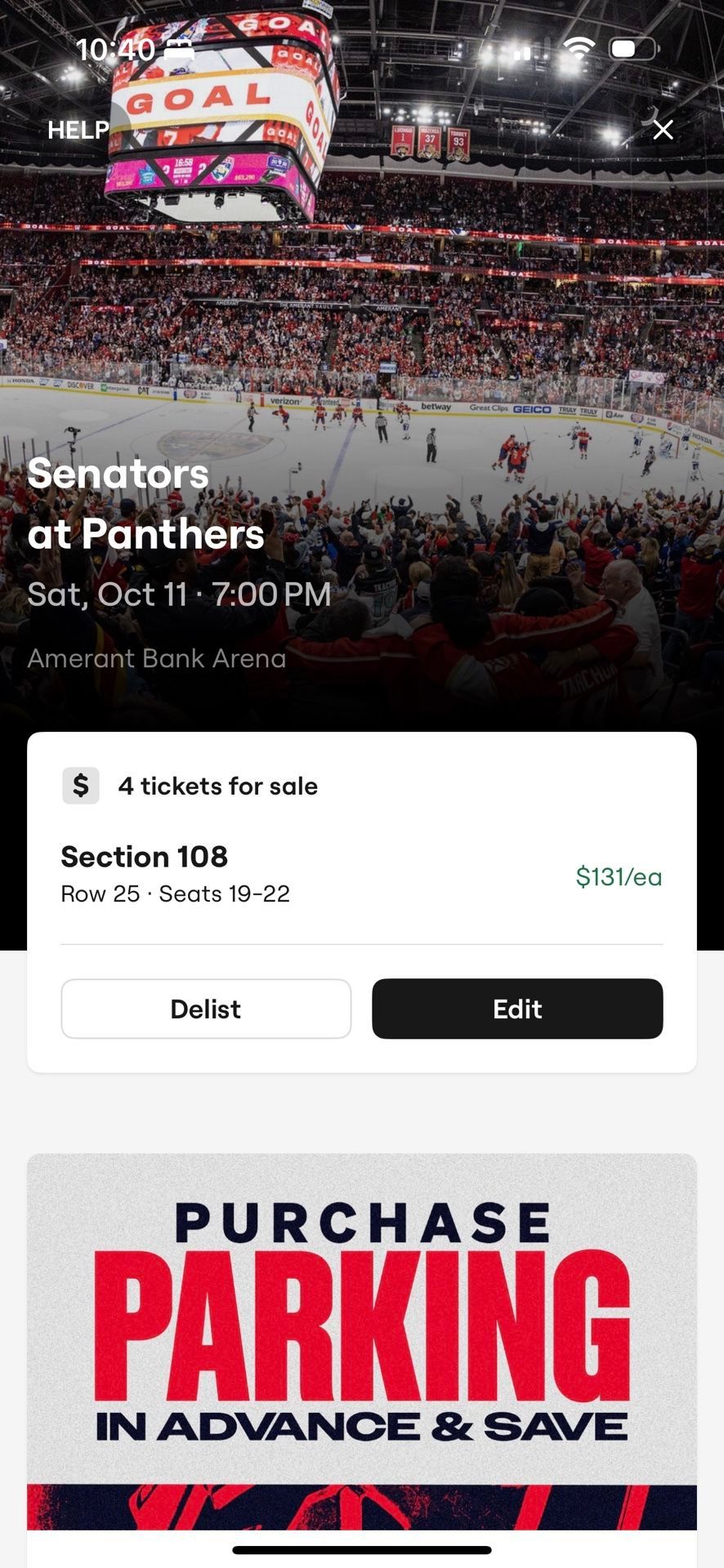Tap the sleep focus bed icon
Screen dimensions: 724x1568
click(x=179, y=50)
